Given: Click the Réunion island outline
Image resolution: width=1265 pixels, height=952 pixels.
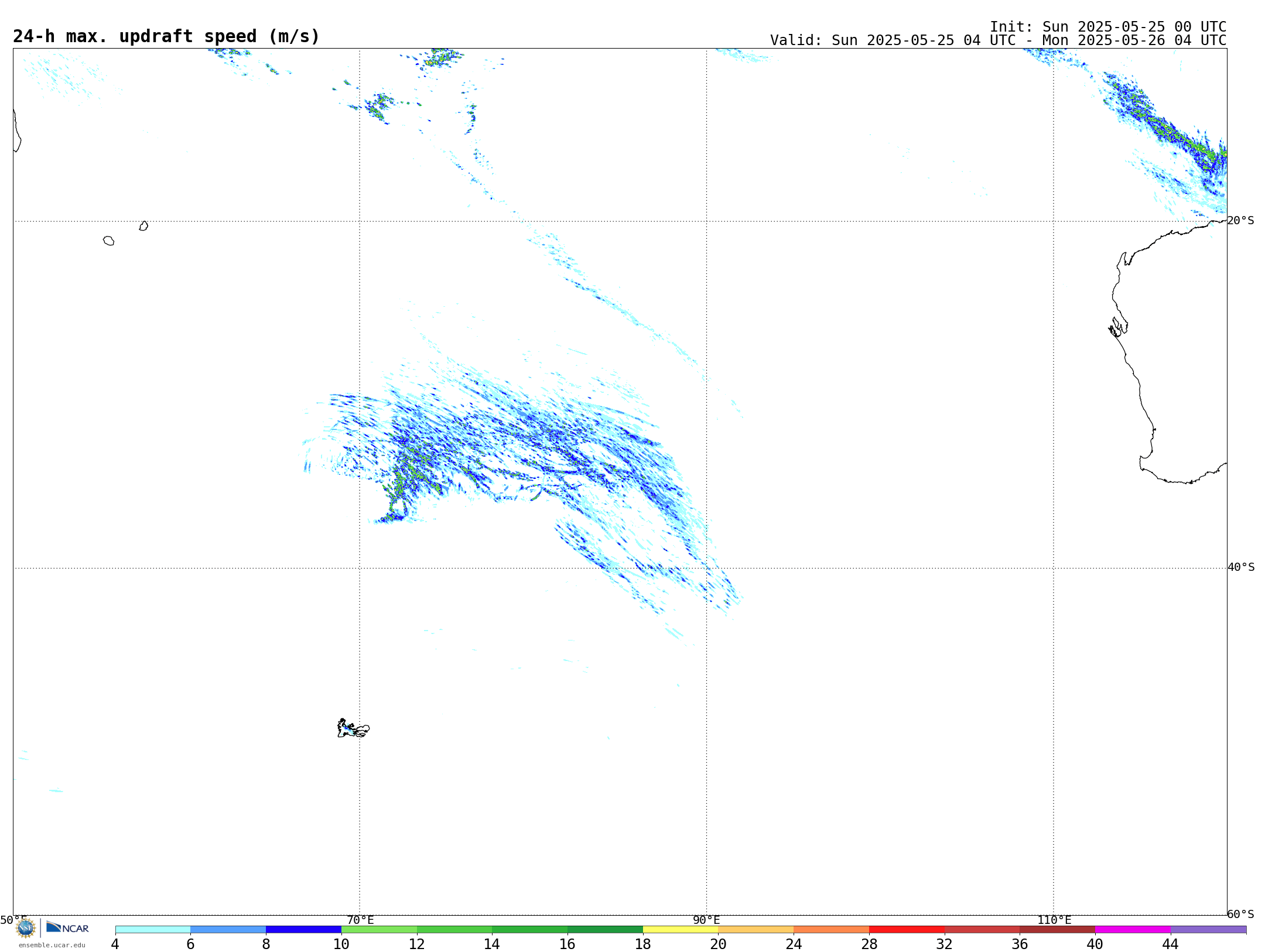Looking at the screenshot, I should pos(108,241).
